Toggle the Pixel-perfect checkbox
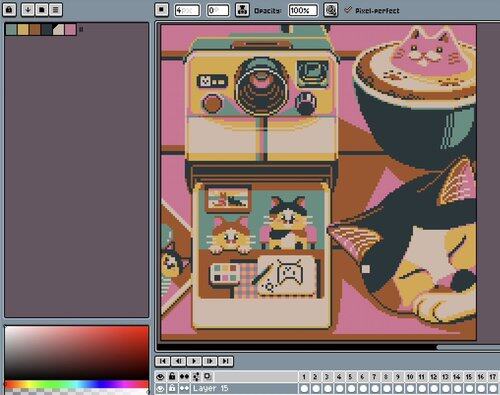Viewport: 500px width, 395px height. pyautogui.click(x=348, y=10)
